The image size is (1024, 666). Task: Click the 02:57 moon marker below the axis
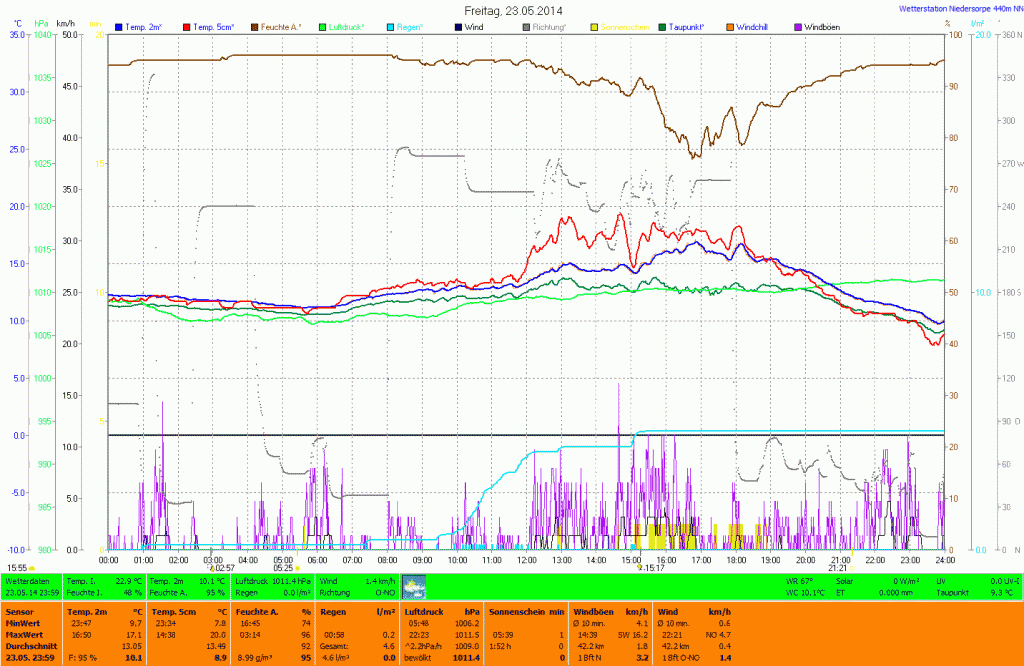click(222, 567)
